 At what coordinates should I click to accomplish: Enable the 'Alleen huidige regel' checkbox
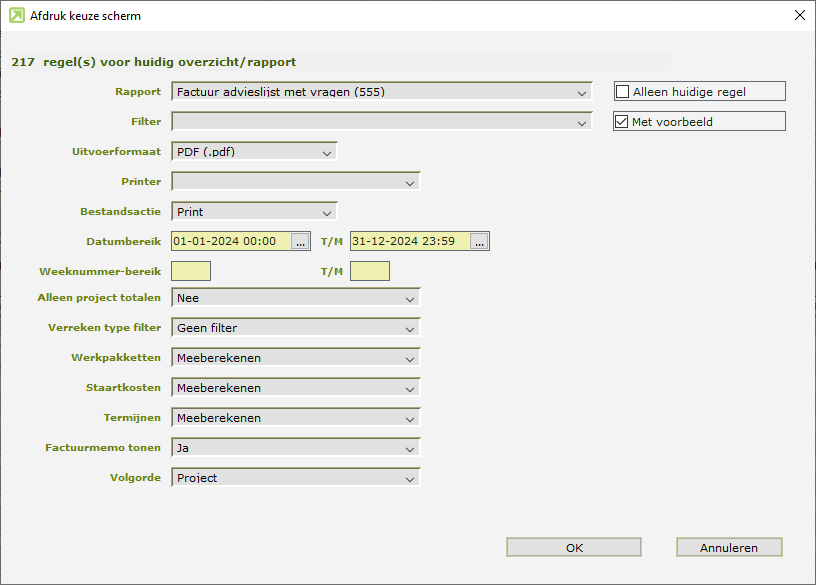623,92
